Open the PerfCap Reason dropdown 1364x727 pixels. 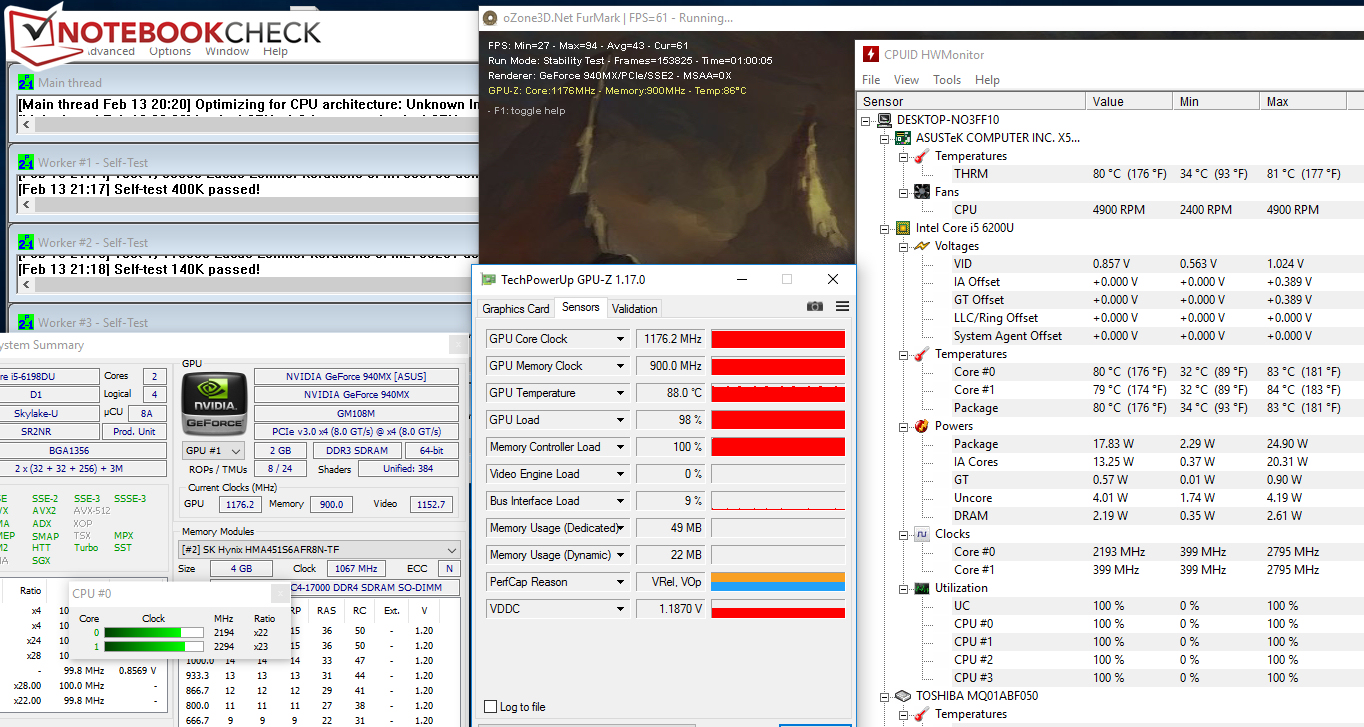(621, 582)
